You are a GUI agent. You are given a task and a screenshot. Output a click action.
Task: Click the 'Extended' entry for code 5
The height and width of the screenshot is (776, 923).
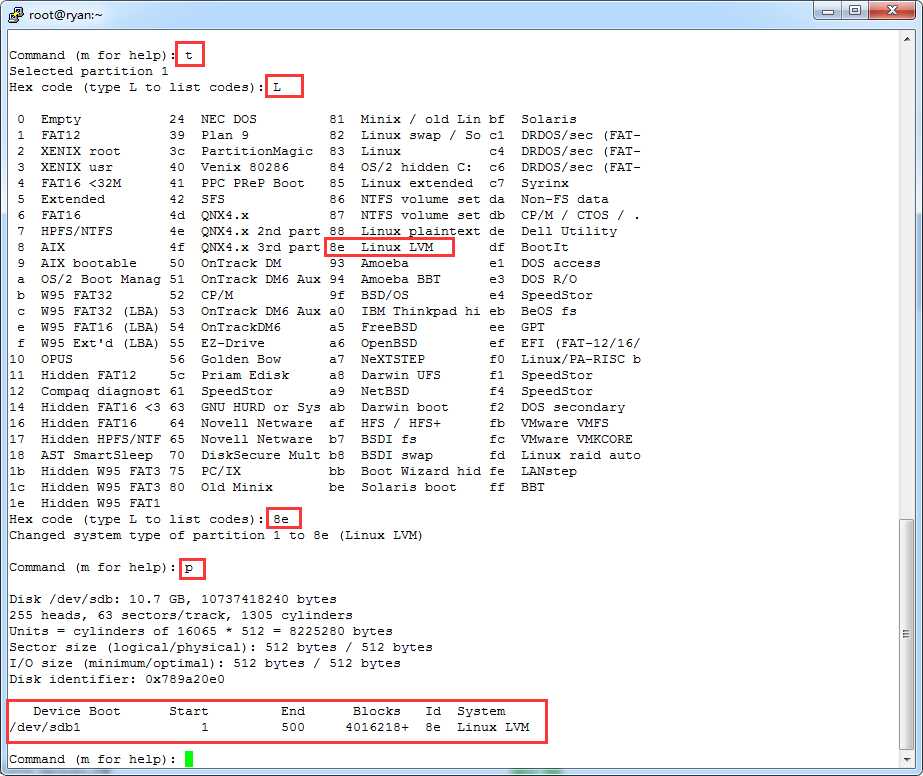pos(72,200)
